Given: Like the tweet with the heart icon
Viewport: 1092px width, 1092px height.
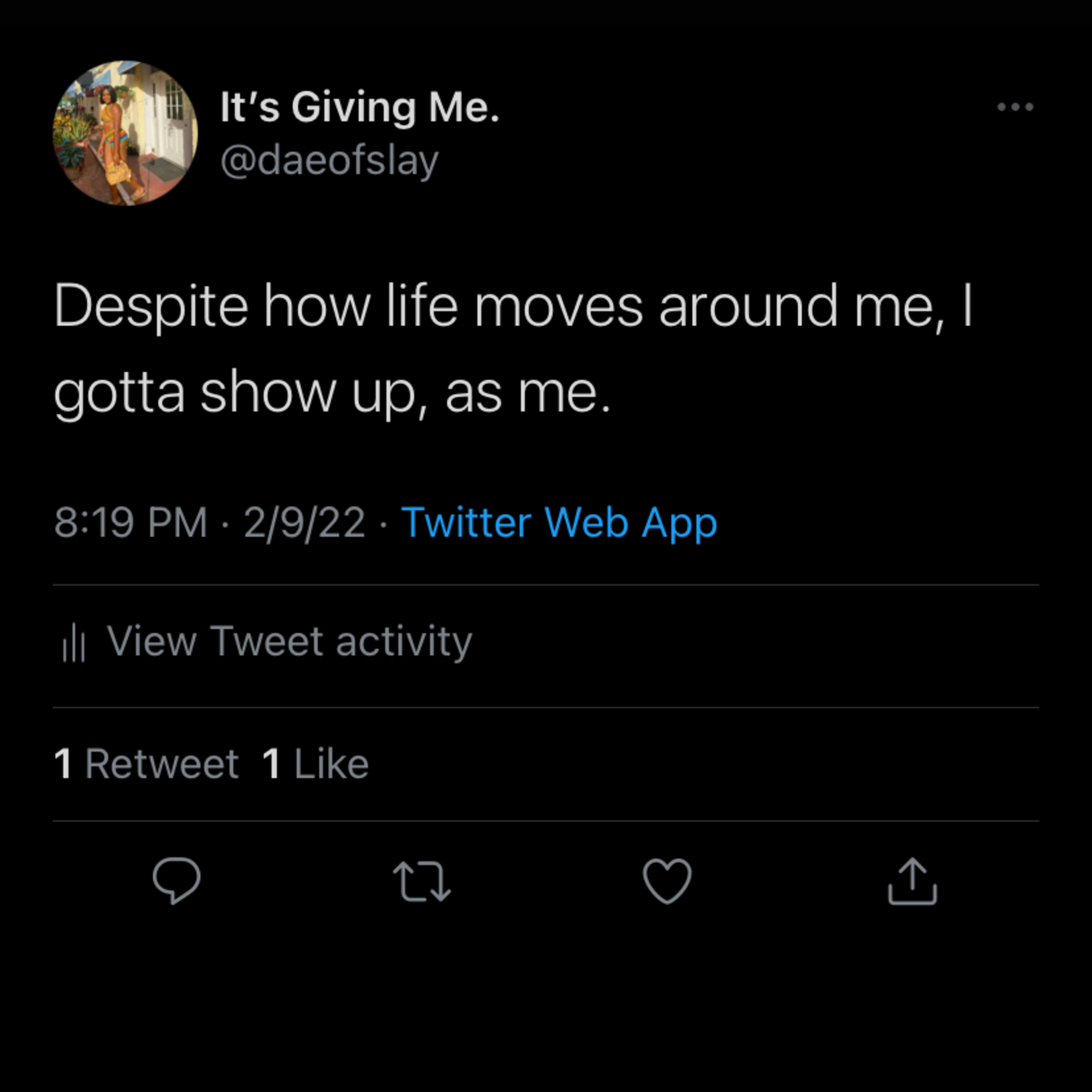Looking at the screenshot, I should tap(667, 881).
